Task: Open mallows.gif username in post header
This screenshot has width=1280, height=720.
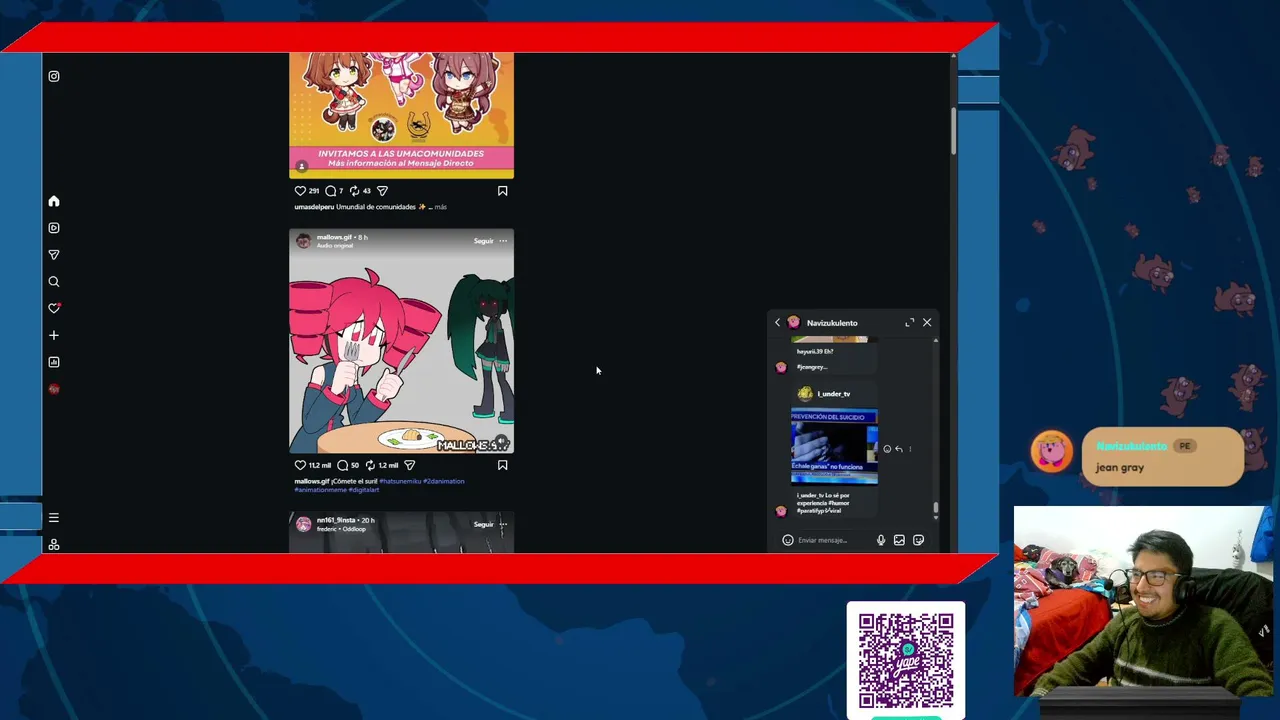Action: (x=334, y=237)
